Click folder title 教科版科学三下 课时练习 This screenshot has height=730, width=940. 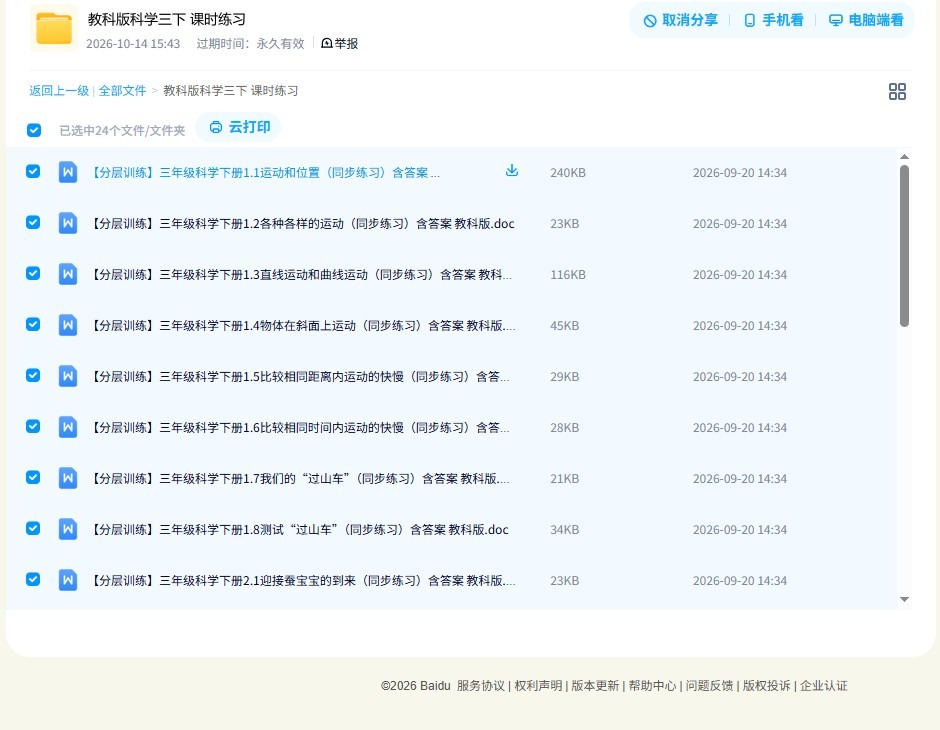[x=167, y=19]
